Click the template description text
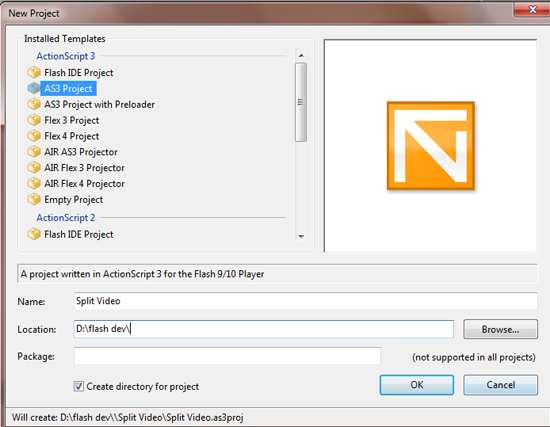Viewport: 550px width, 427px height. point(142,274)
